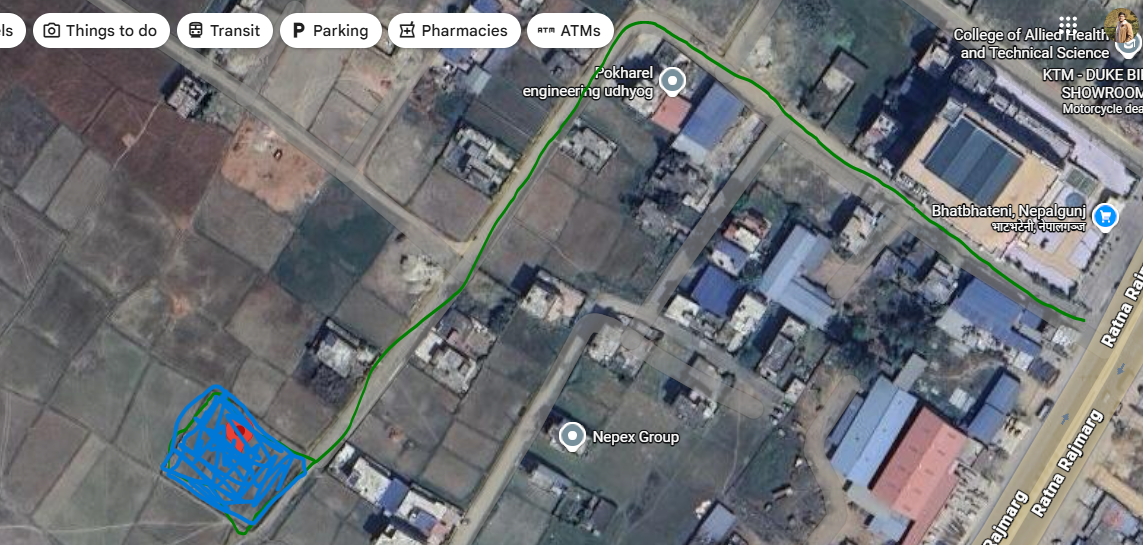Click the pharmacy icon in Pharmacies chip

[x=407, y=31]
